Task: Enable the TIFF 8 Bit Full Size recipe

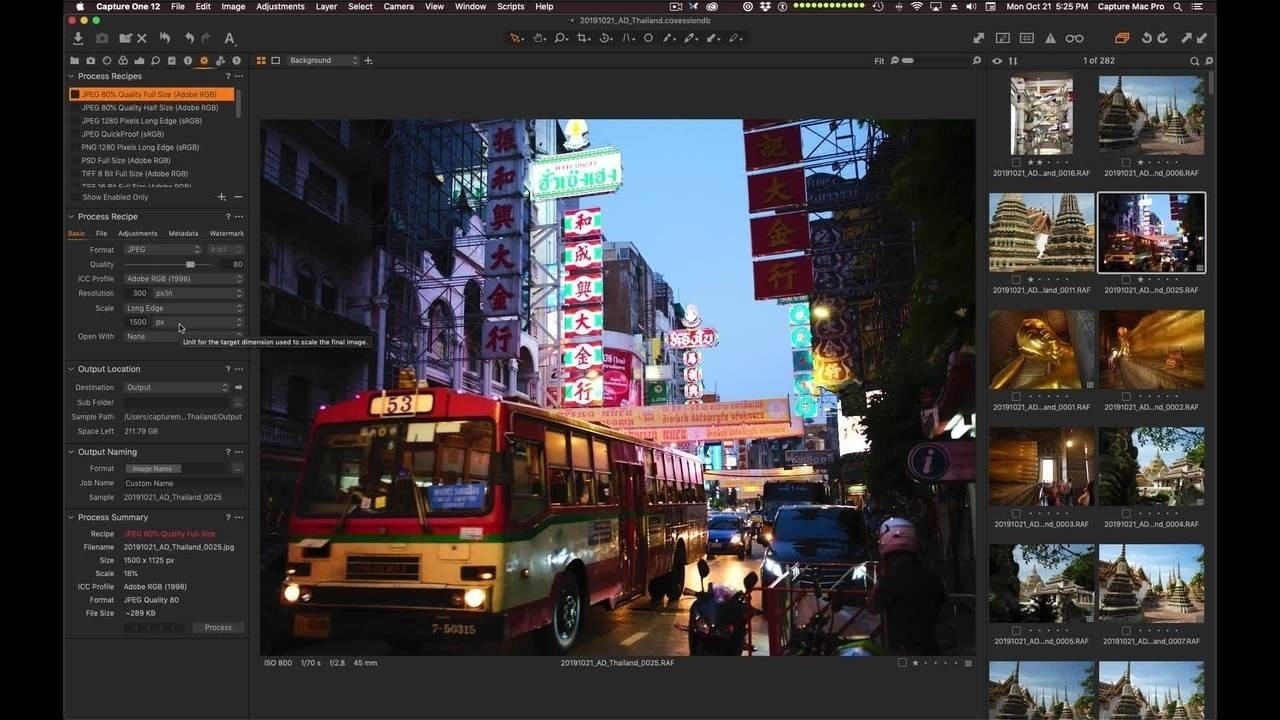Action: click(75, 173)
